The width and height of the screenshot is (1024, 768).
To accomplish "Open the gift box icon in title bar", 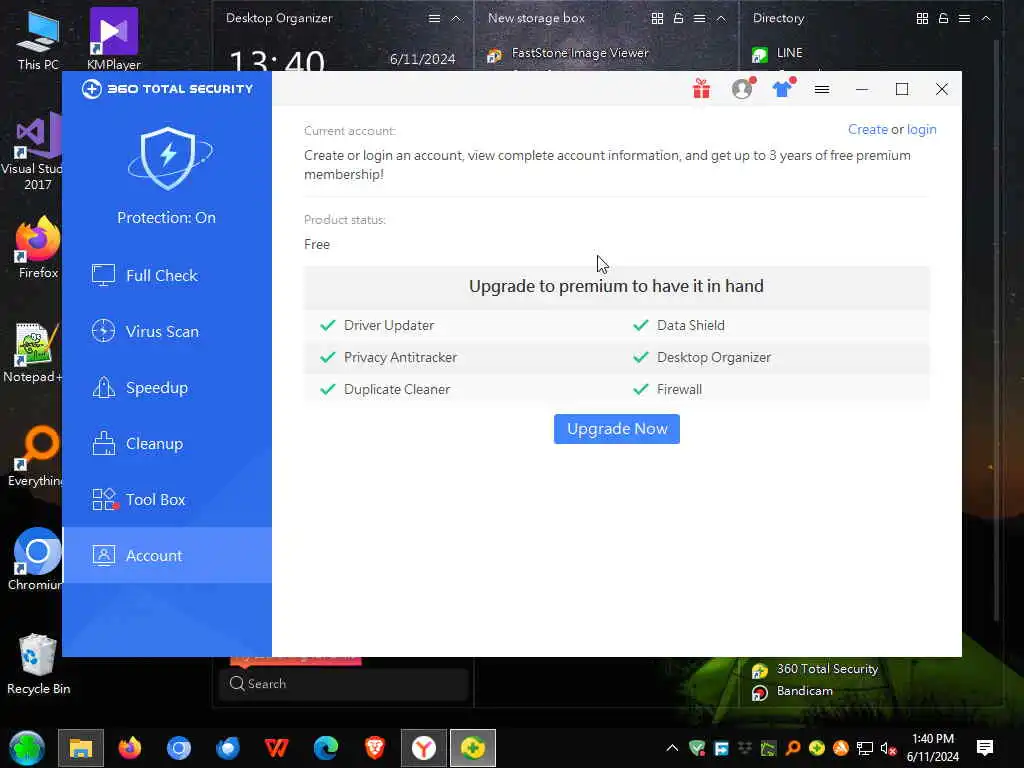I will [x=701, y=89].
